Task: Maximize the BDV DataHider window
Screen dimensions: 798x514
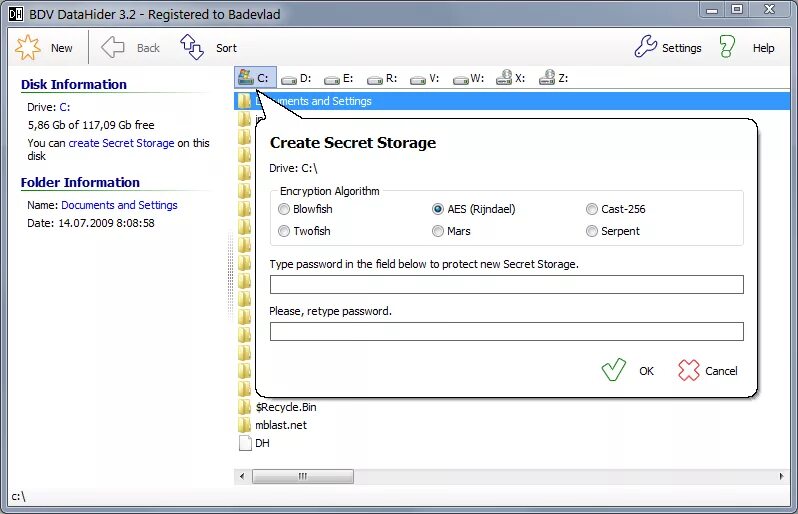Action: coord(737,9)
